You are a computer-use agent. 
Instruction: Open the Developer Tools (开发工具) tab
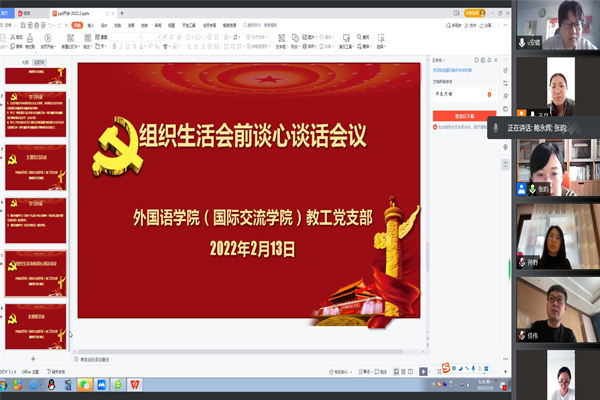[189, 25]
